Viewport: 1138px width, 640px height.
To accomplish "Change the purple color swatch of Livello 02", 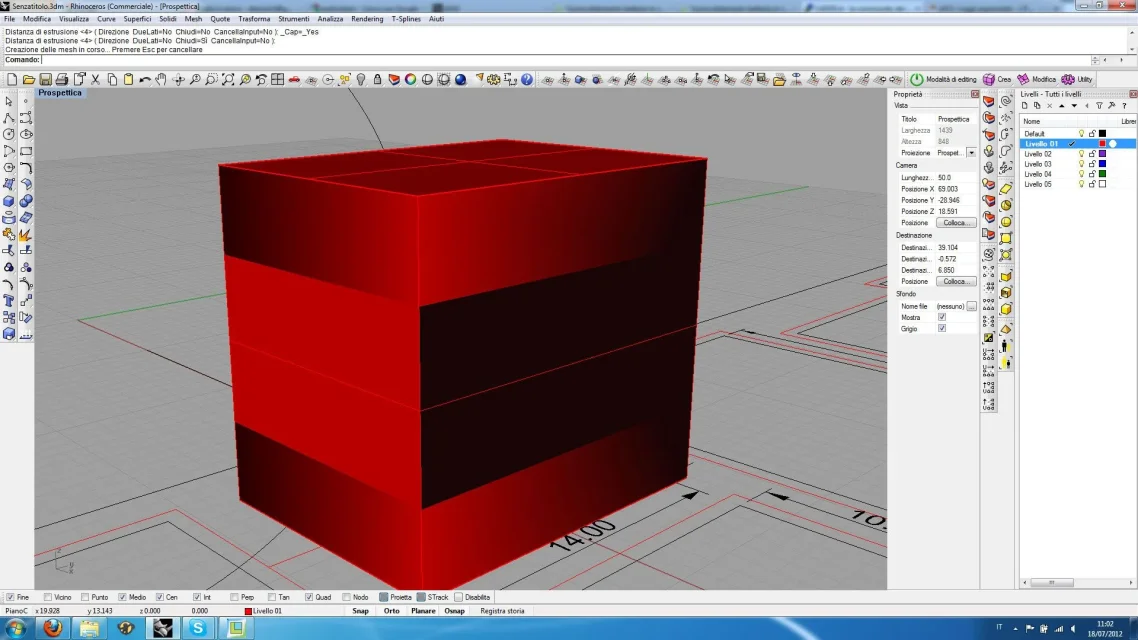I will (x=1102, y=154).
